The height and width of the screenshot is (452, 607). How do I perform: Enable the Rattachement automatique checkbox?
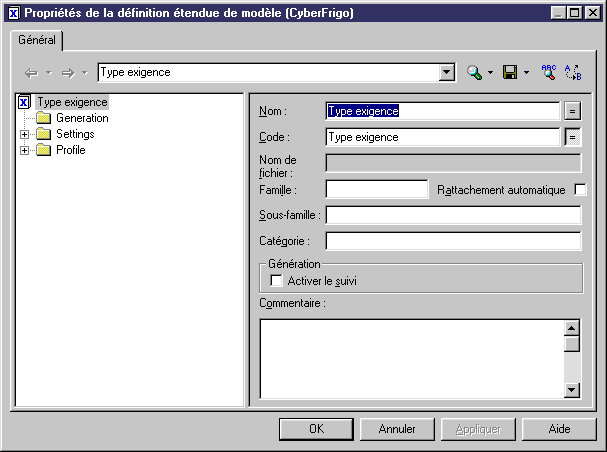click(580, 189)
